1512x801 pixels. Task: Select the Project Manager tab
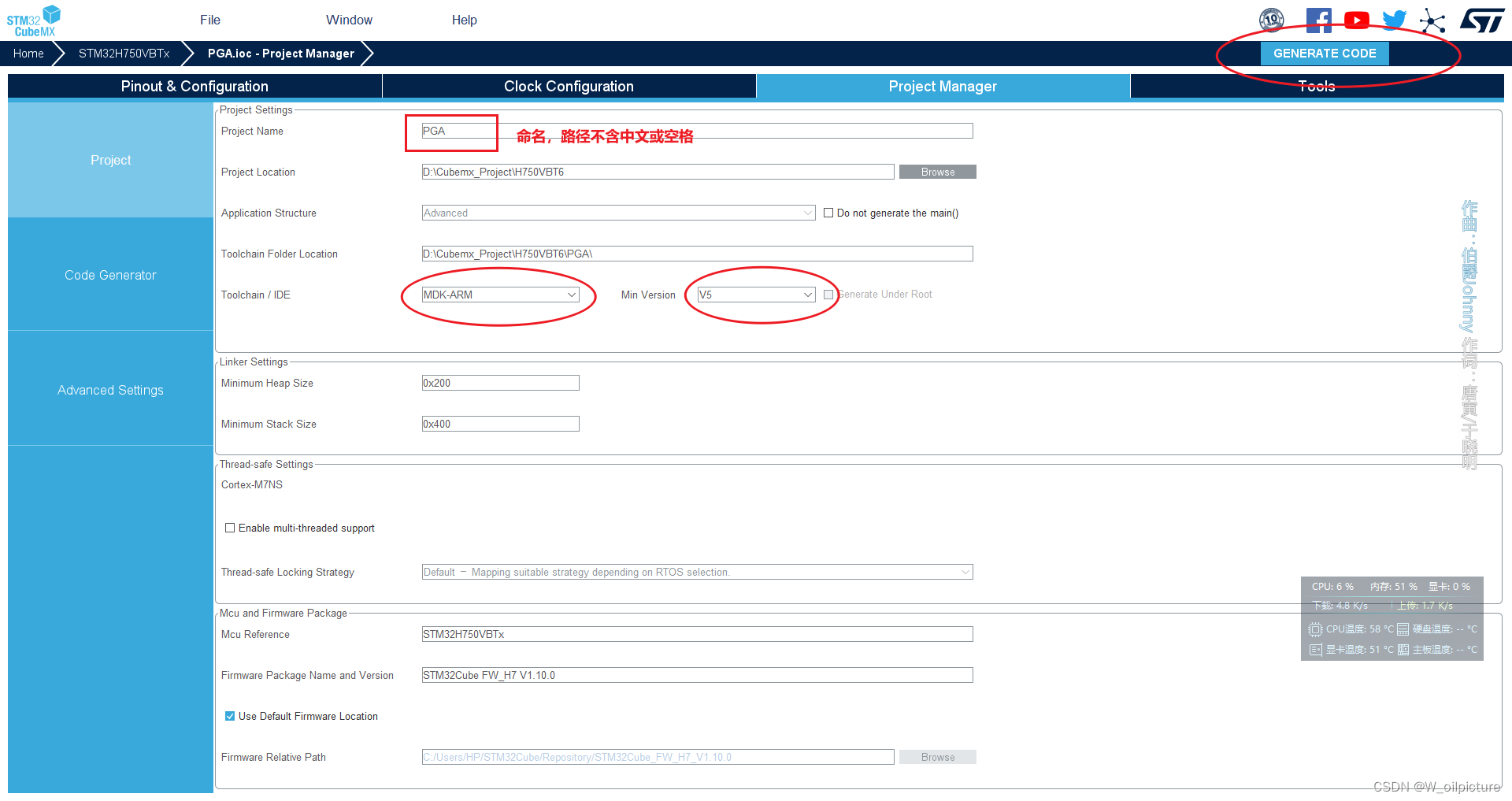pyautogui.click(x=943, y=86)
